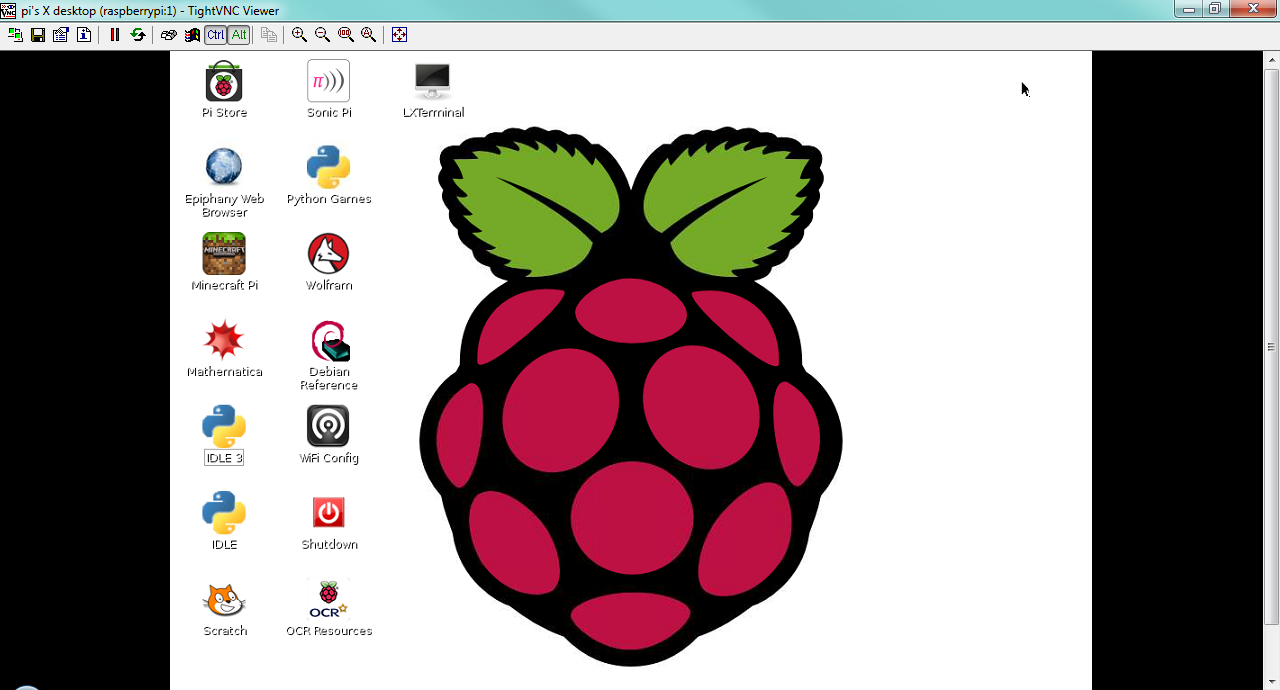
Task: Zoom out of the remote desktop
Action: click(x=322, y=35)
